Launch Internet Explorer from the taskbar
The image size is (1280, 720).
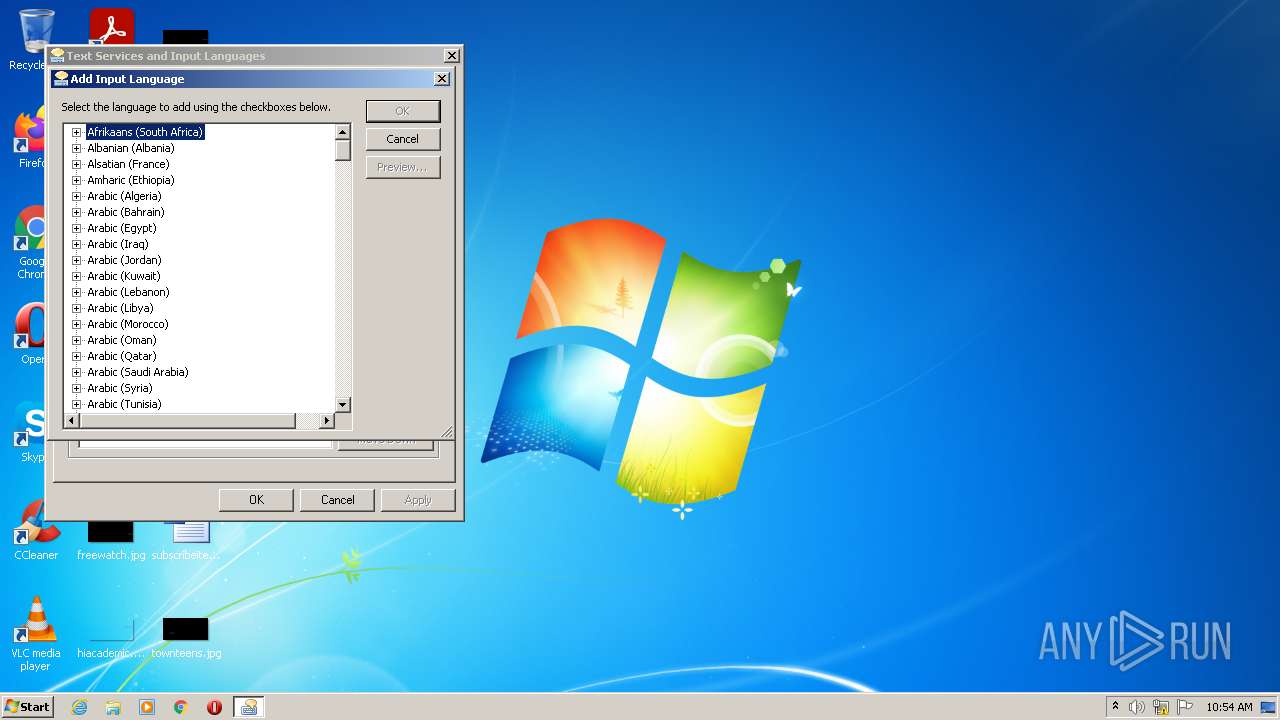(x=79, y=707)
